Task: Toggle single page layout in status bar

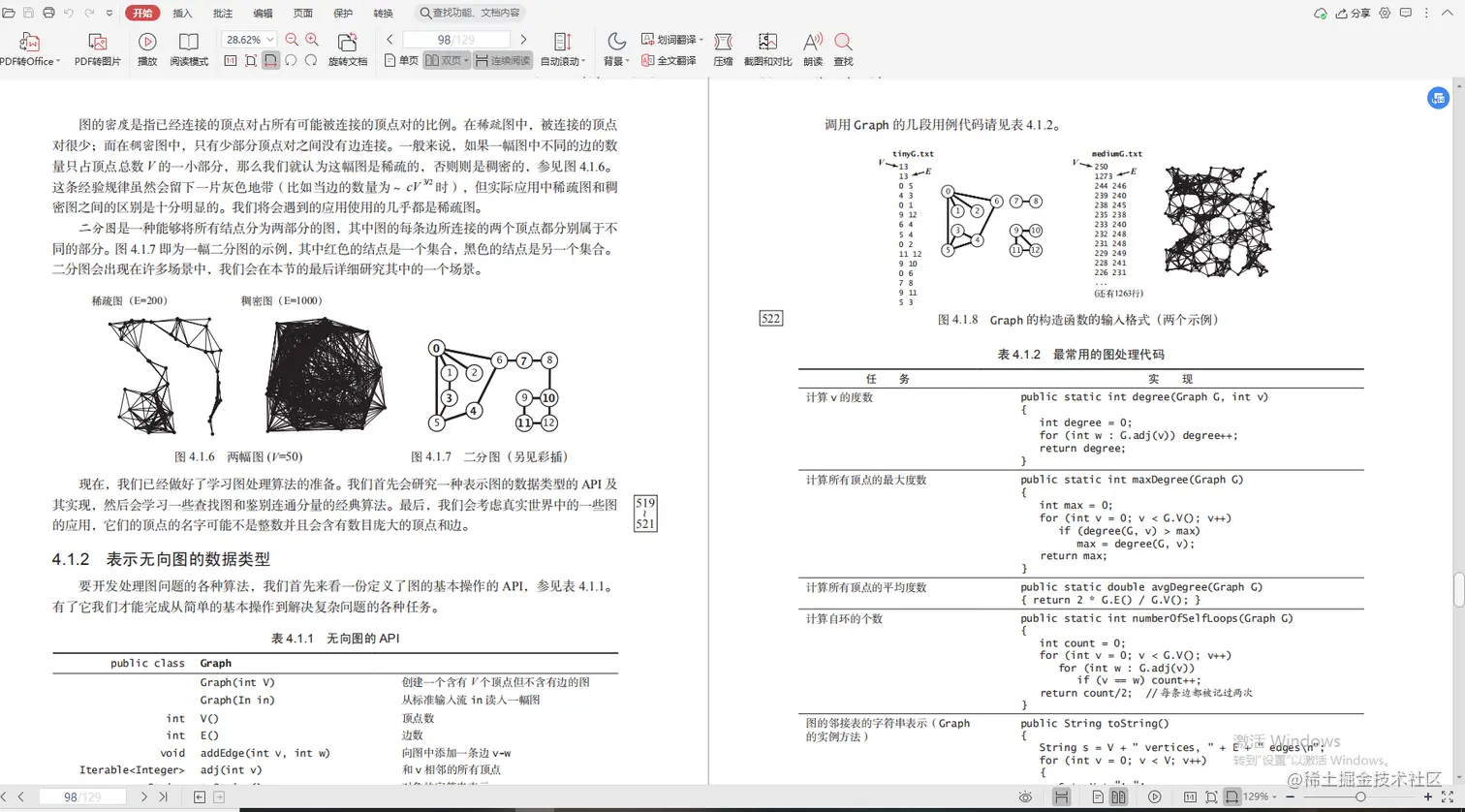Action: coord(1098,796)
